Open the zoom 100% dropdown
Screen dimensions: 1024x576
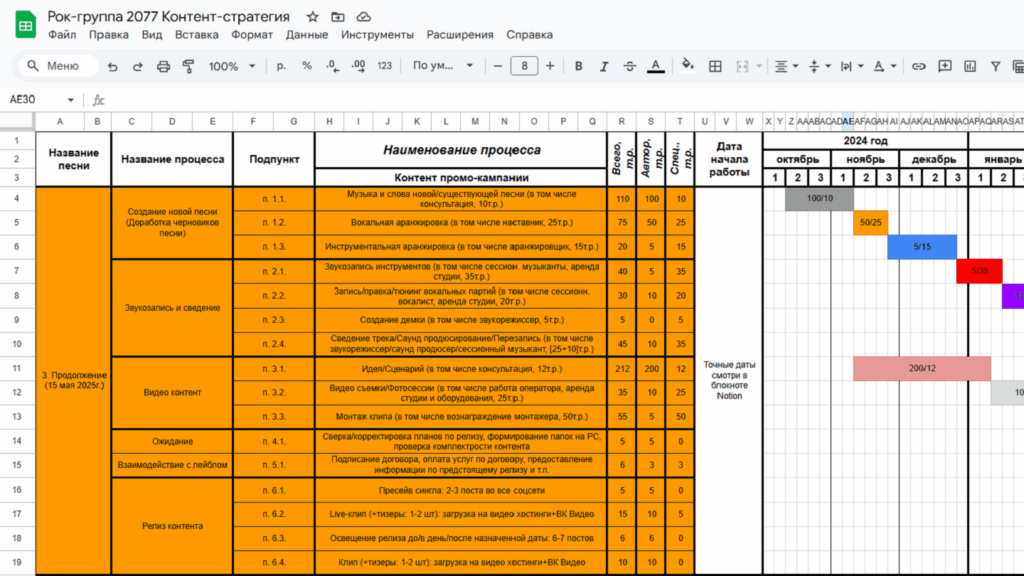pyautogui.click(x=231, y=66)
